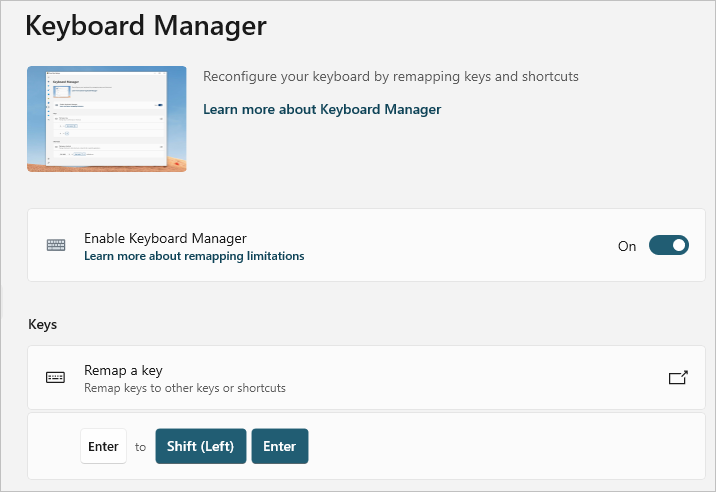Click the keyboard icon beside Enable Keyboard Manager
This screenshot has height=492, width=716.
point(56,245)
